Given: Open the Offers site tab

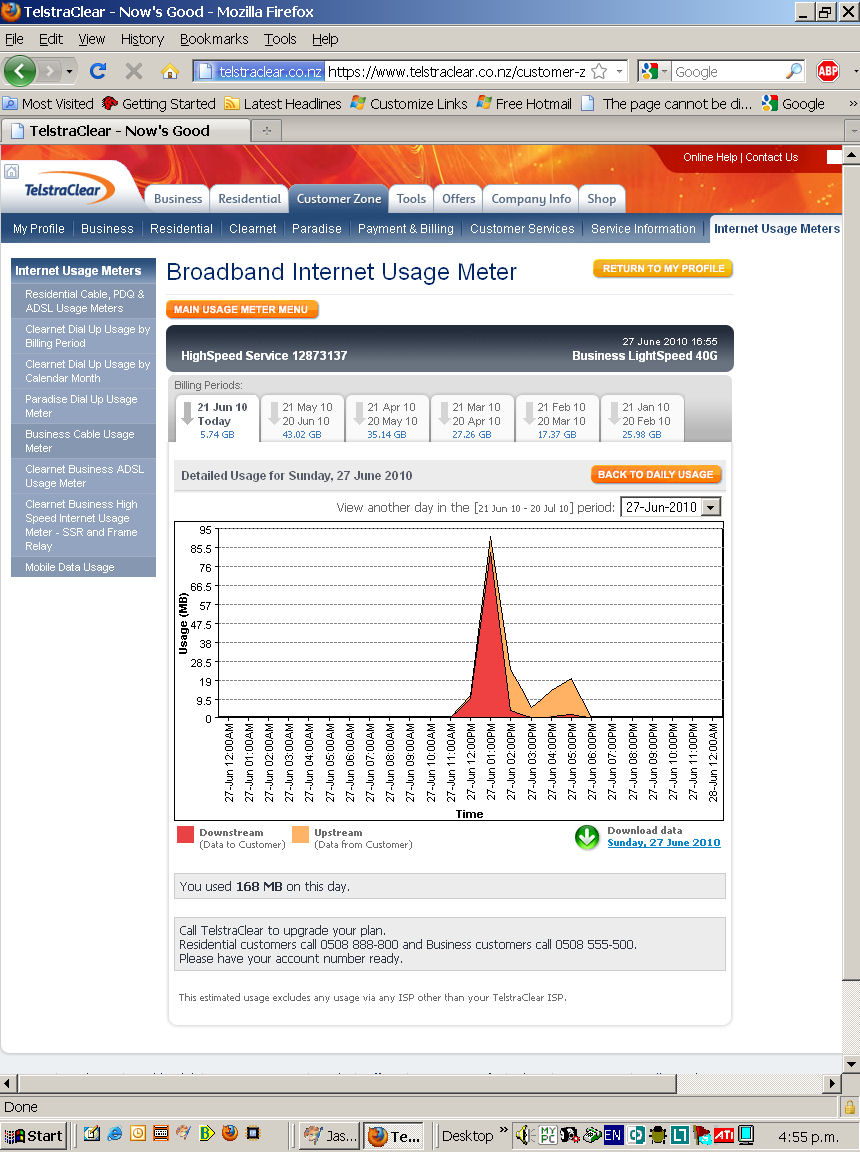Looking at the screenshot, I should [x=458, y=198].
